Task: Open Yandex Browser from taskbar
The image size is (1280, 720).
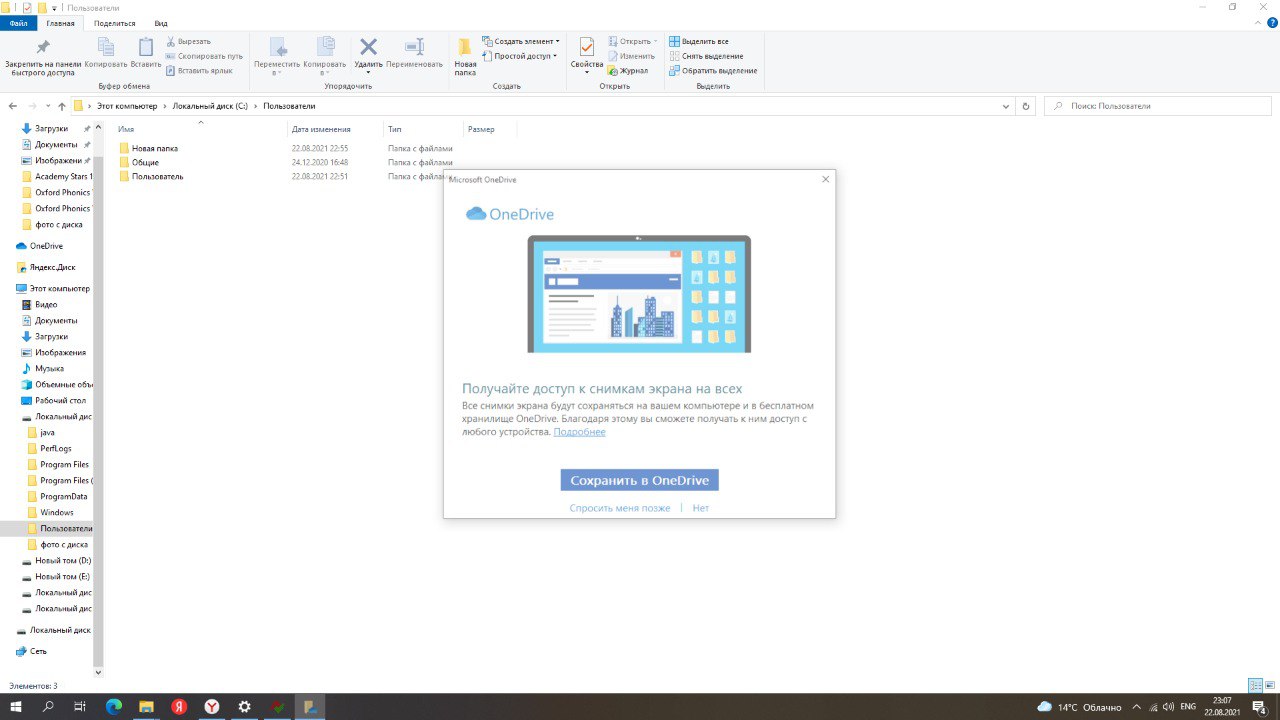Action: [x=211, y=706]
